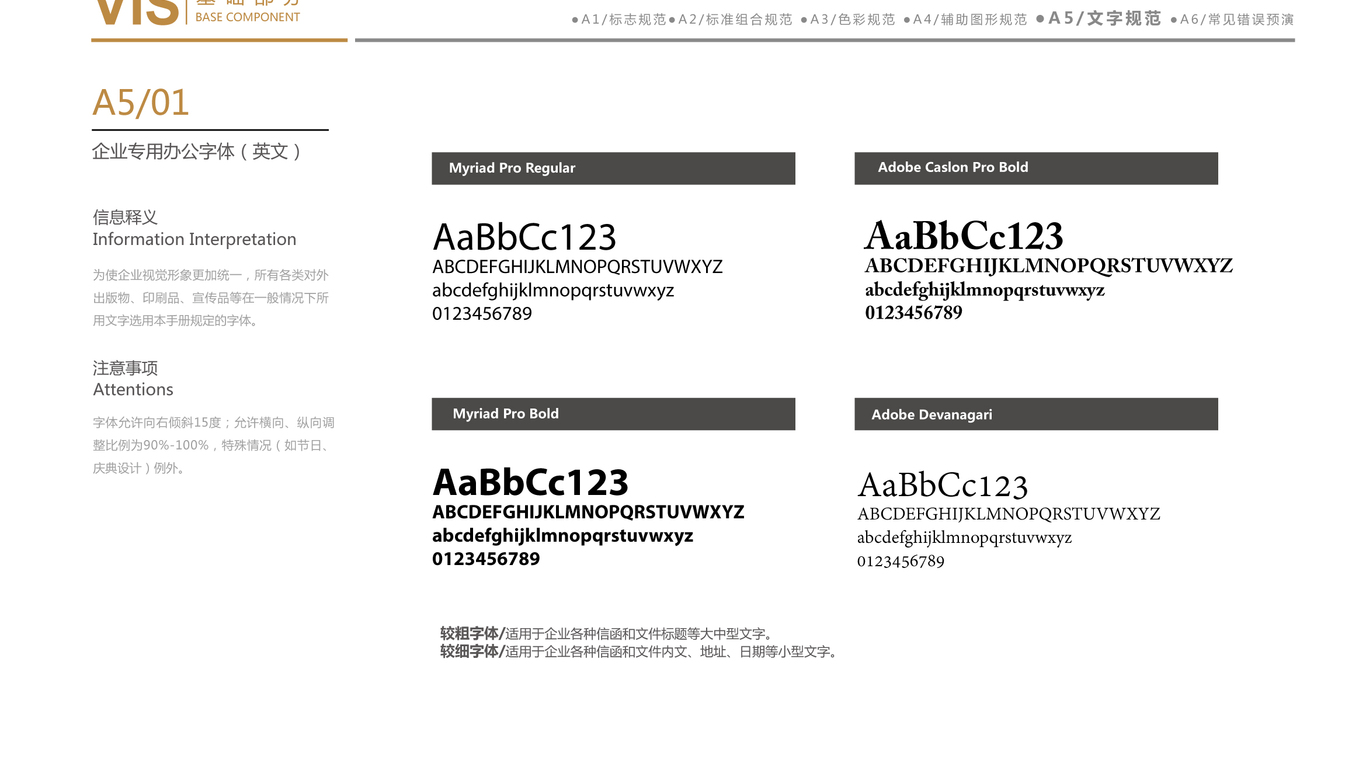Screen dimensions: 1366x768
Task: Click the uppercase alphabet under Myriad Pro Bold
Action: (x=588, y=512)
